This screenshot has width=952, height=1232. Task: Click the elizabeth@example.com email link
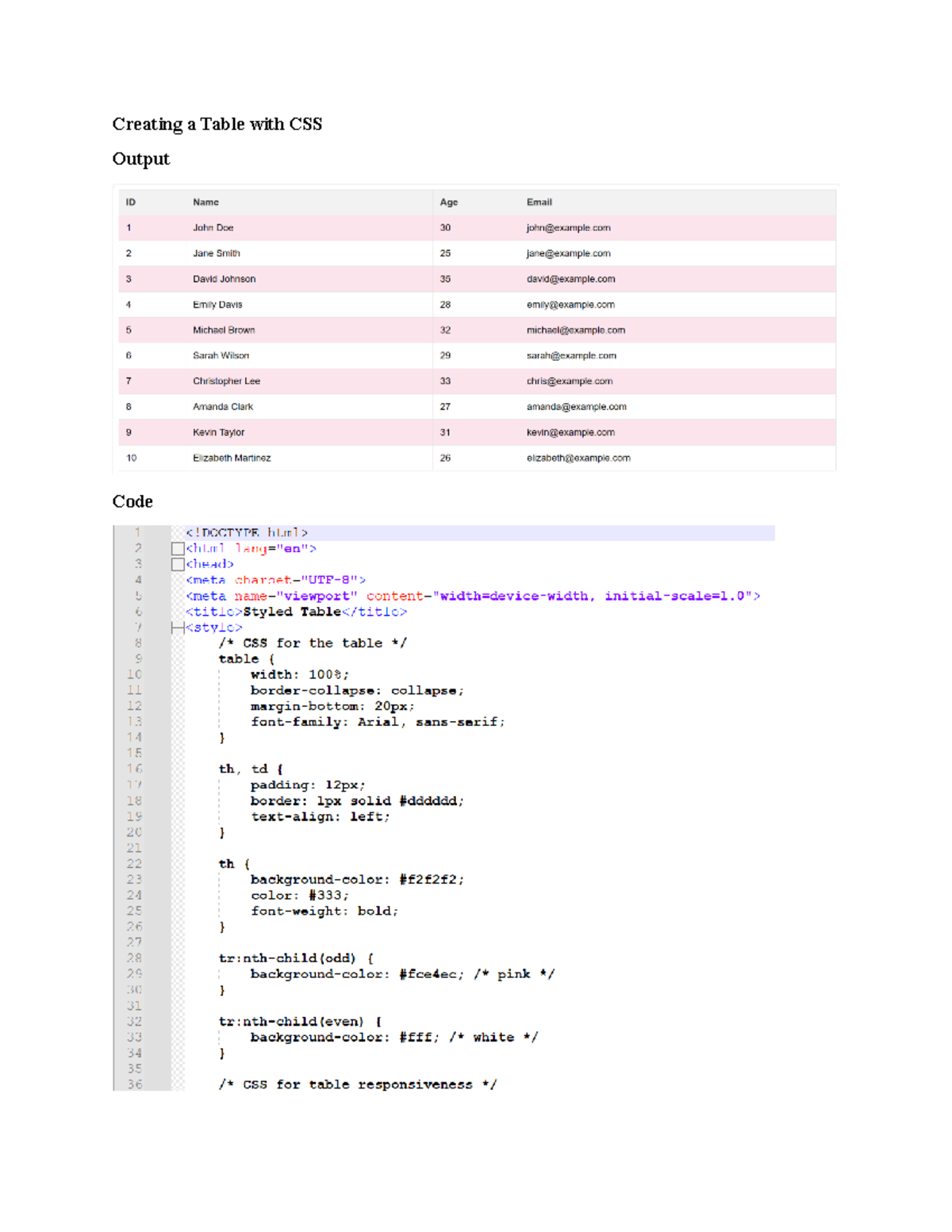(579, 458)
